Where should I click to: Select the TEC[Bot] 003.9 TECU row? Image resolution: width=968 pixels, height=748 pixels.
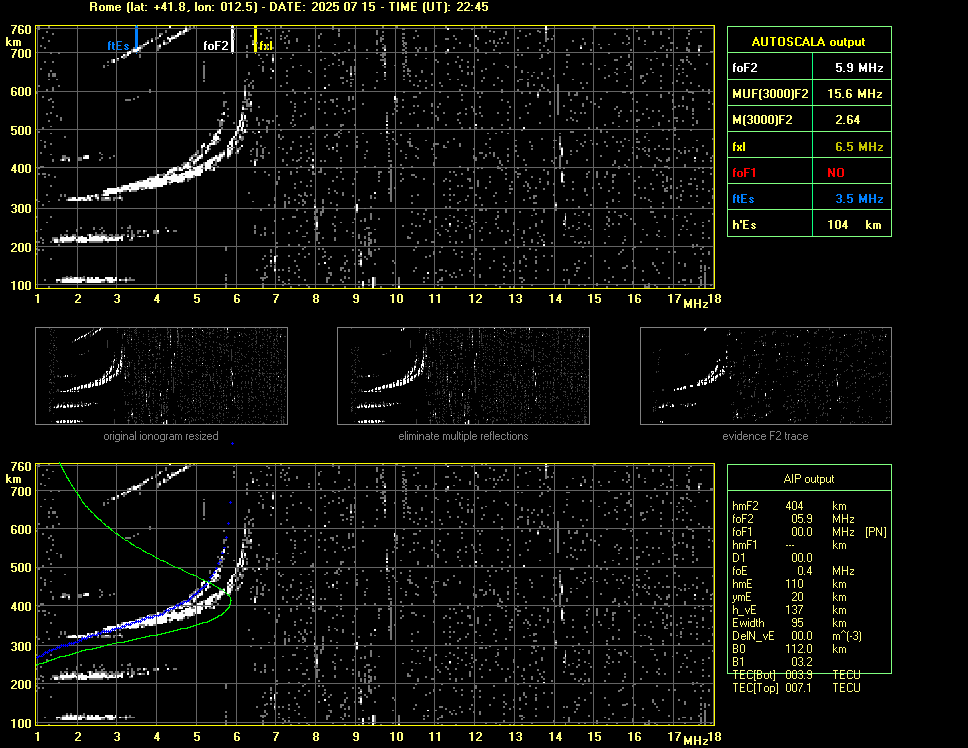(796, 675)
